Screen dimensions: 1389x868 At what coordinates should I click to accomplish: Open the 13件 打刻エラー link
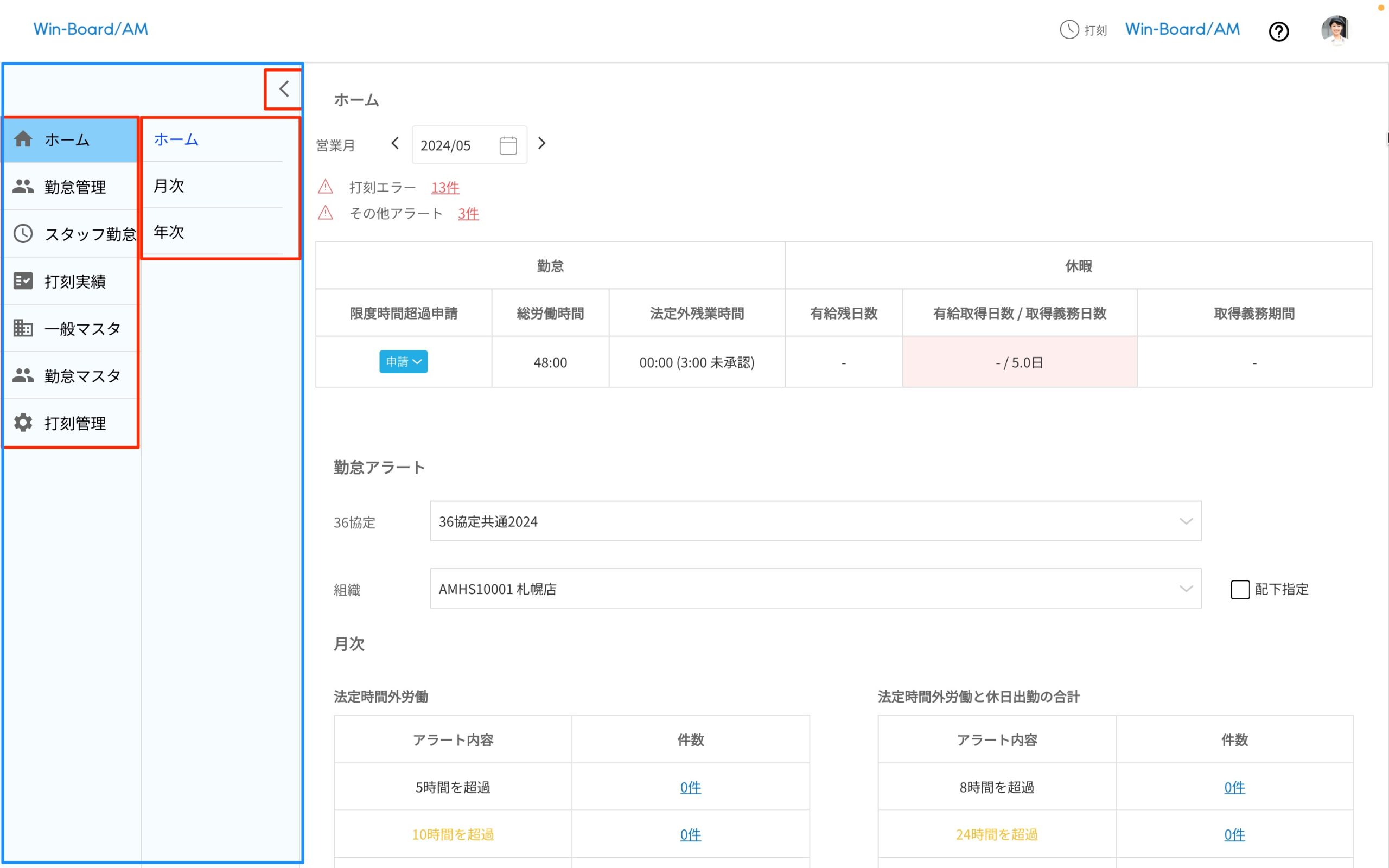tap(444, 187)
